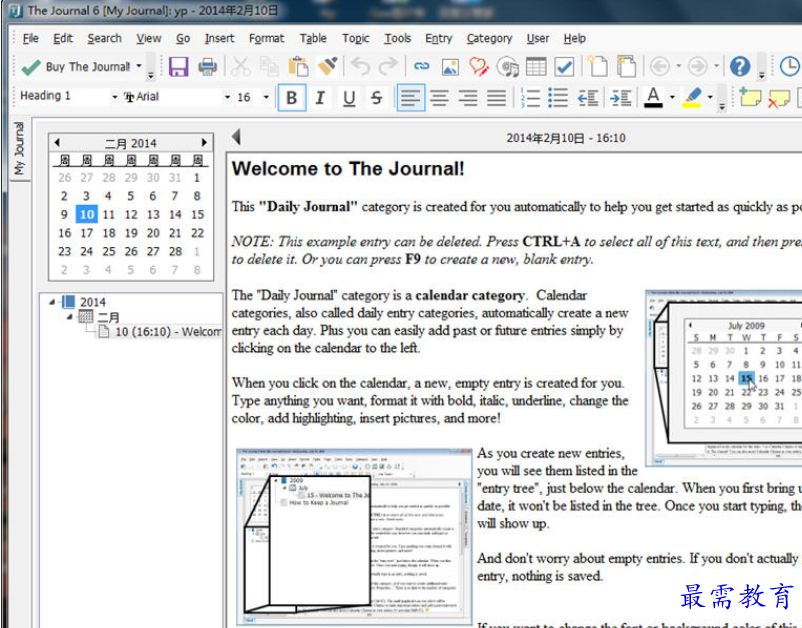The width and height of the screenshot is (802, 628).
Task: Select February 25 on calendar
Action: tap(109, 251)
